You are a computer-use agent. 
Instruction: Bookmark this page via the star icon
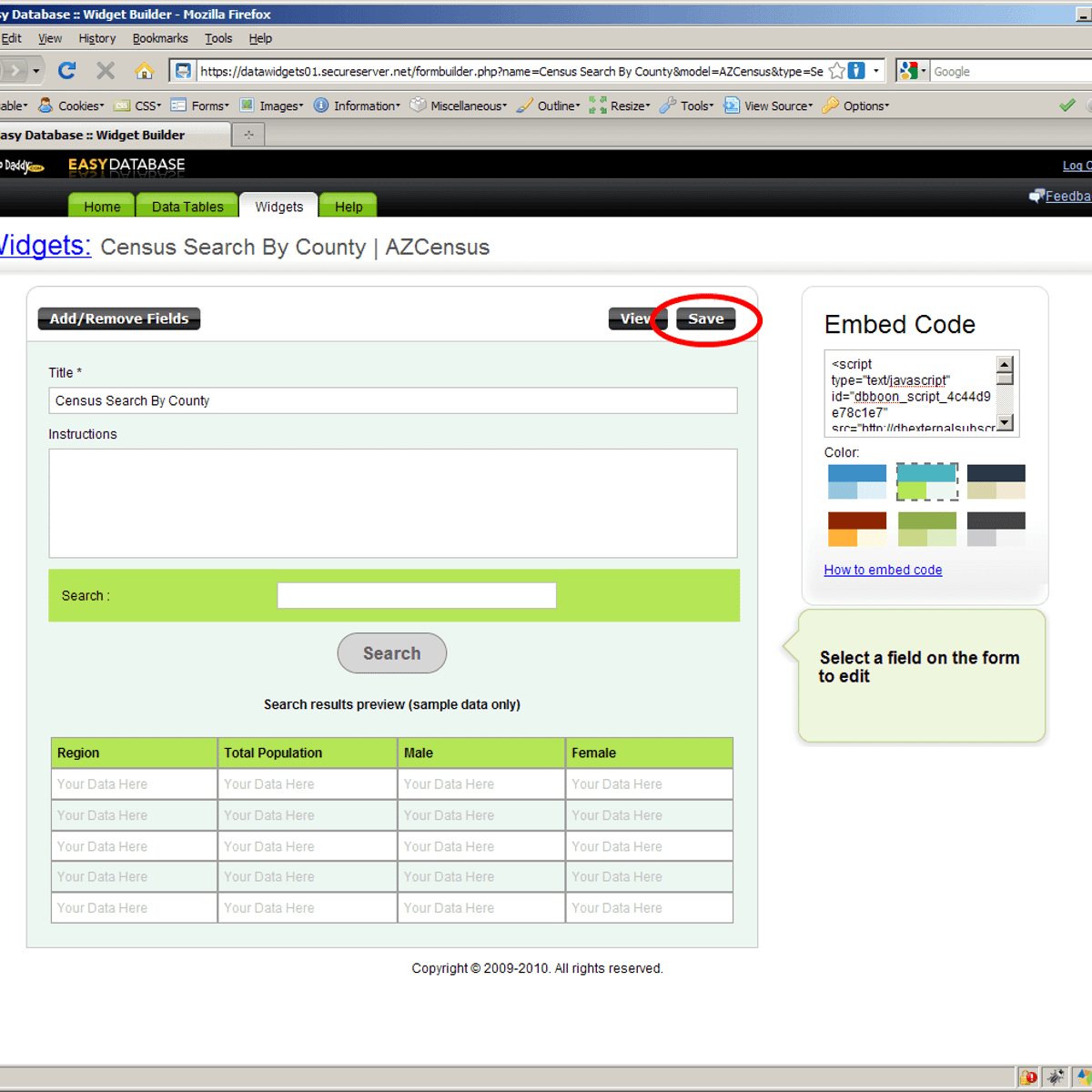click(838, 70)
